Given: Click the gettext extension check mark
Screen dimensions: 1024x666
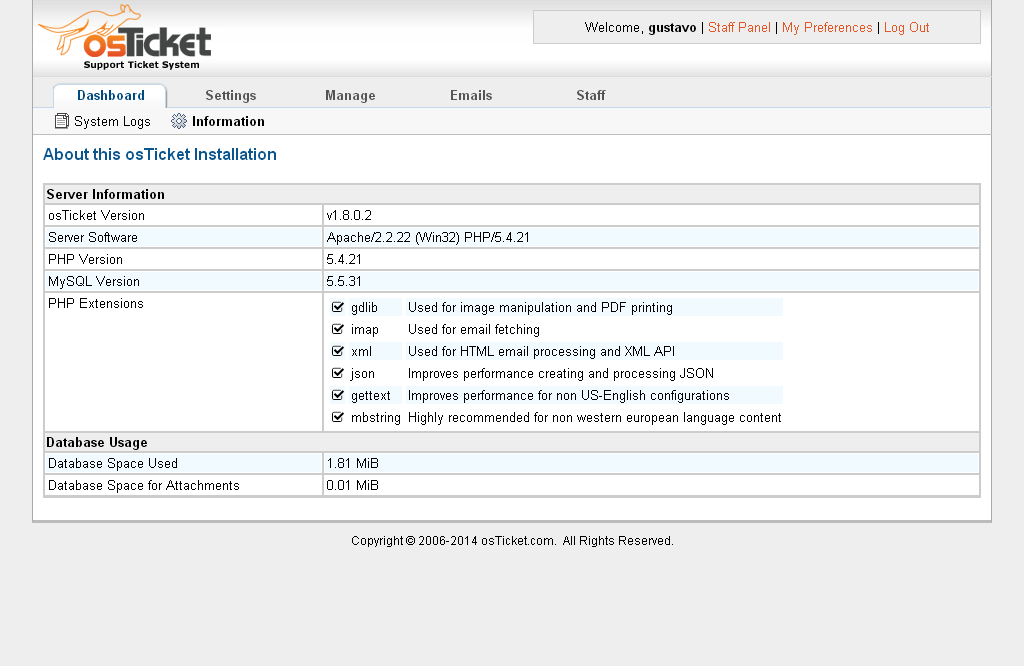Looking at the screenshot, I should click(x=338, y=395).
